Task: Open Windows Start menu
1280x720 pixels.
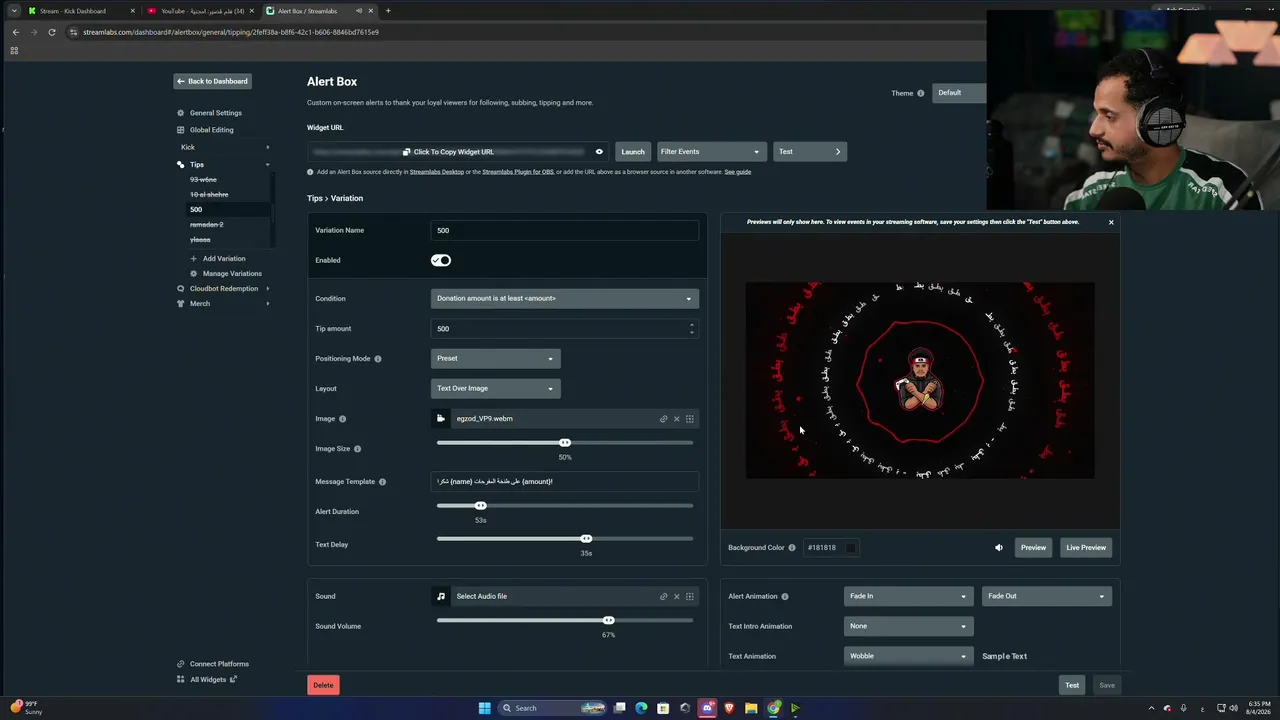Action: pos(484,708)
